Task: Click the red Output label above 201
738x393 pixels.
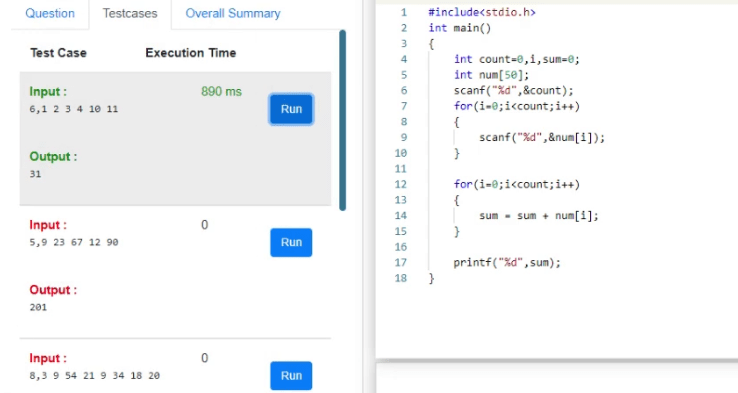Action: point(53,290)
